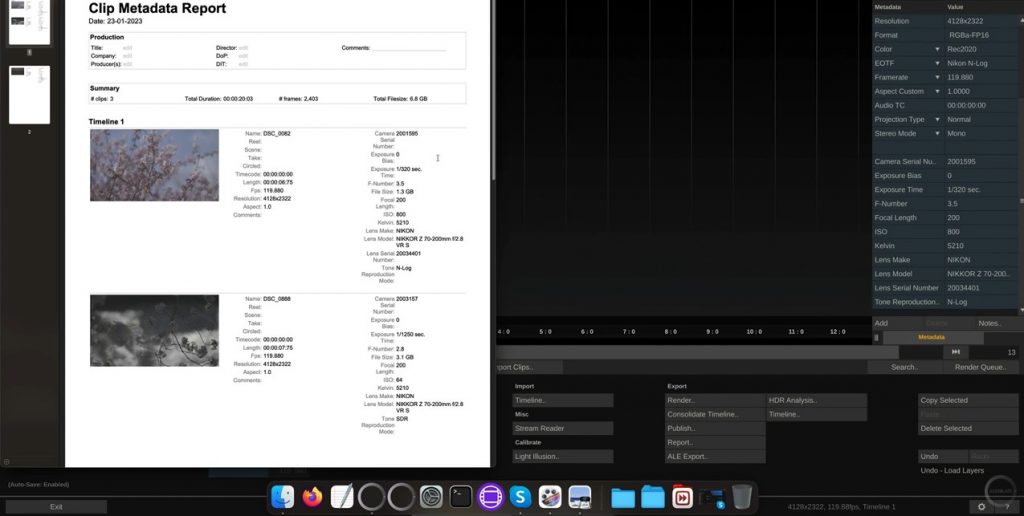
Task: Open the Projection Type dropdown
Action: 937,120
